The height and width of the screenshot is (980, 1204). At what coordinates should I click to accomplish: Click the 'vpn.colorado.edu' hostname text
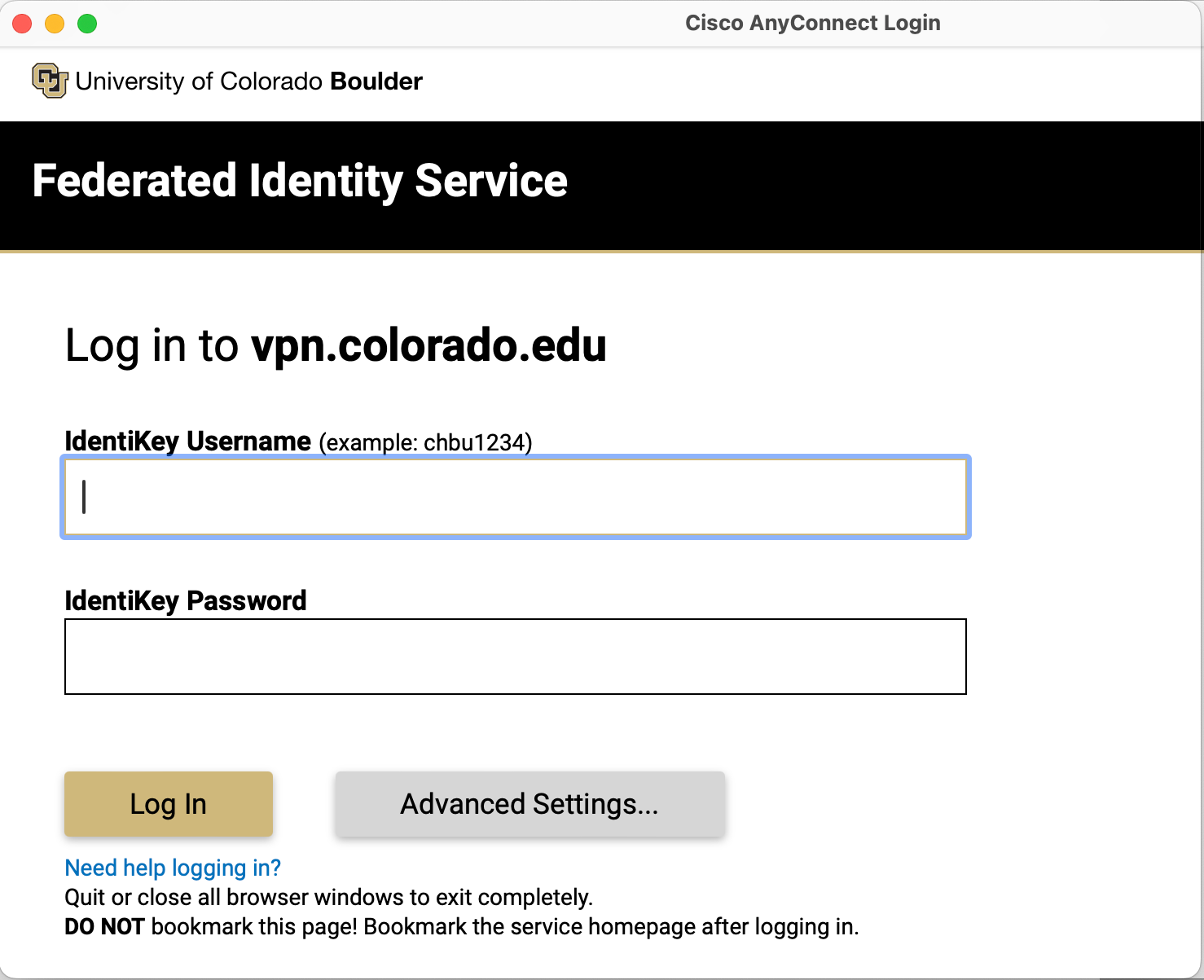point(428,345)
